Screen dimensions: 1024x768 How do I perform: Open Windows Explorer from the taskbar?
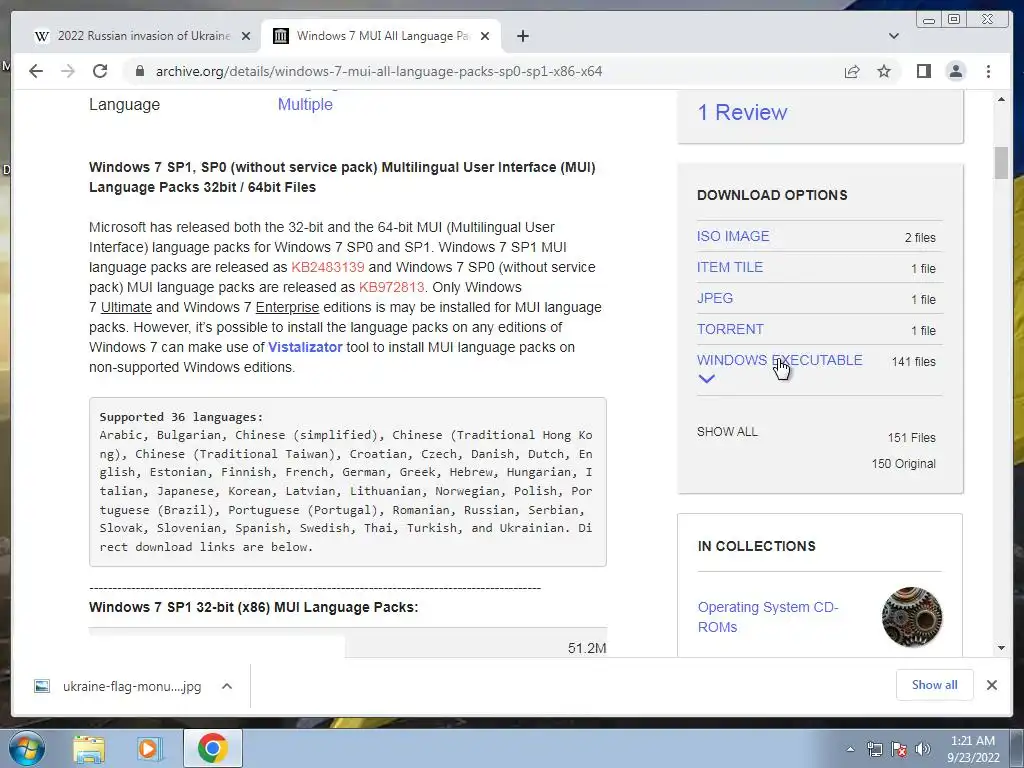point(89,749)
